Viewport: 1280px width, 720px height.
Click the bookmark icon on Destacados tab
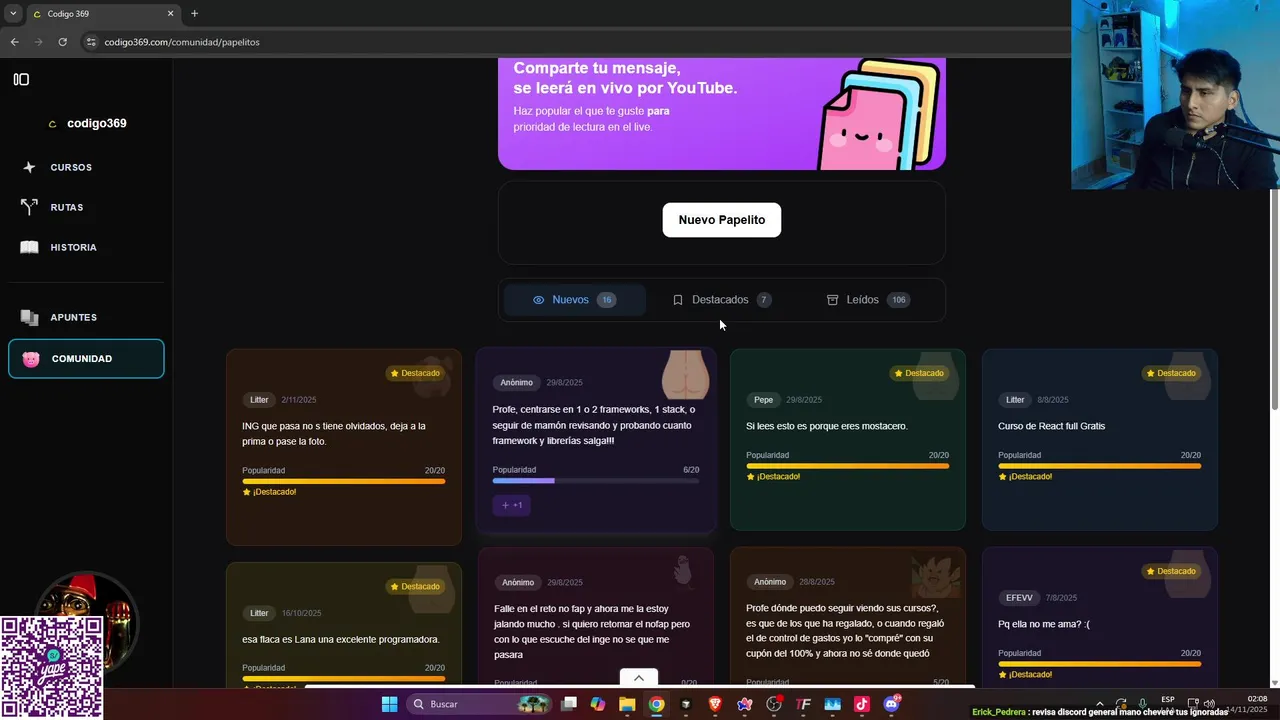click(677, 300)
